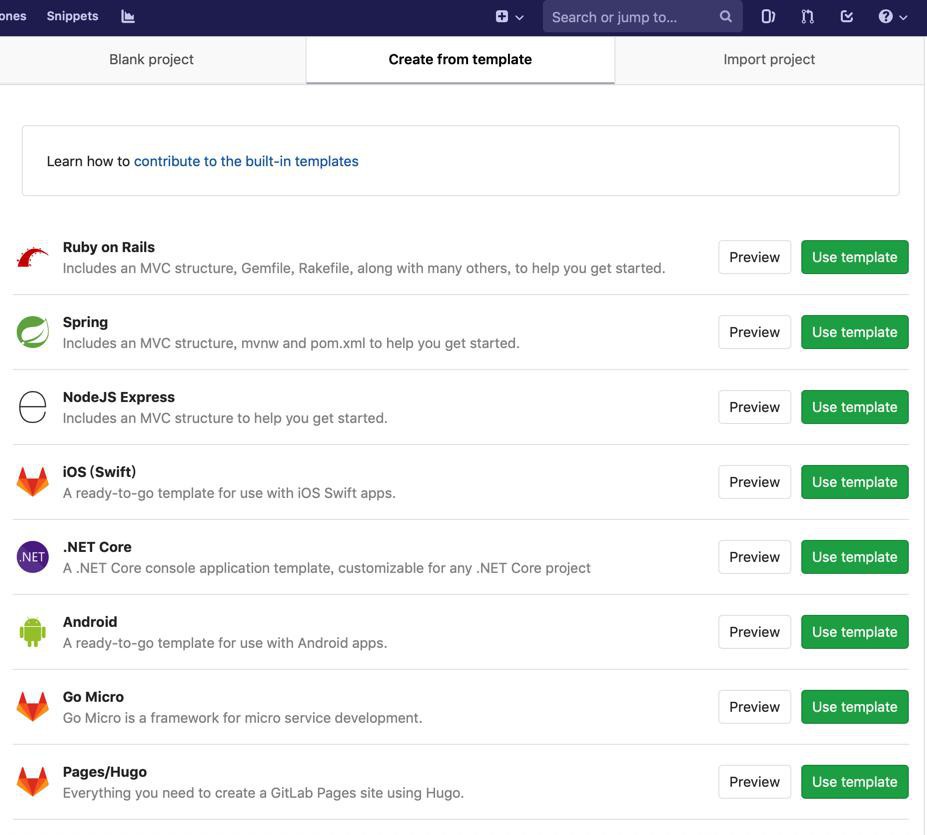
Task: Open the merge requests icon
Action: (807, 17)
